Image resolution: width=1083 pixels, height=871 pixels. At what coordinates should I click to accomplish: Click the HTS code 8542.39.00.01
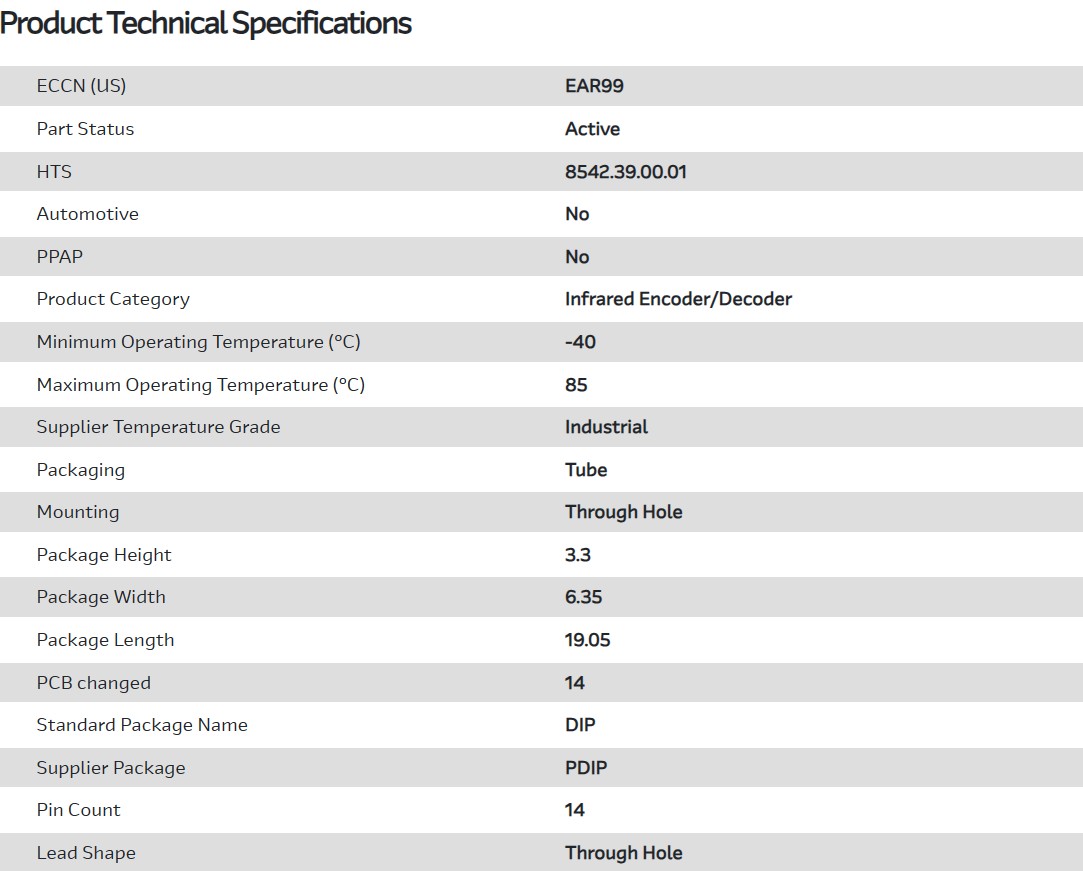click(625, 172)
